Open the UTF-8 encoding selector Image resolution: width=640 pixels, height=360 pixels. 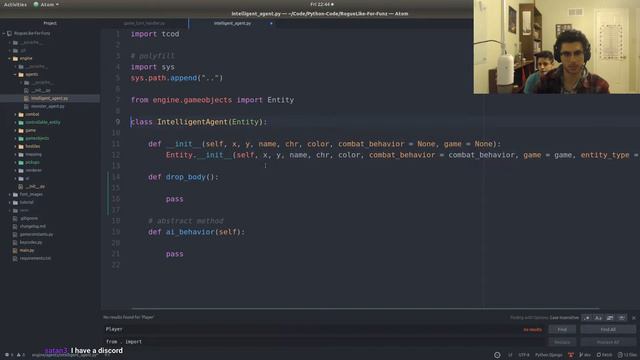524,355
